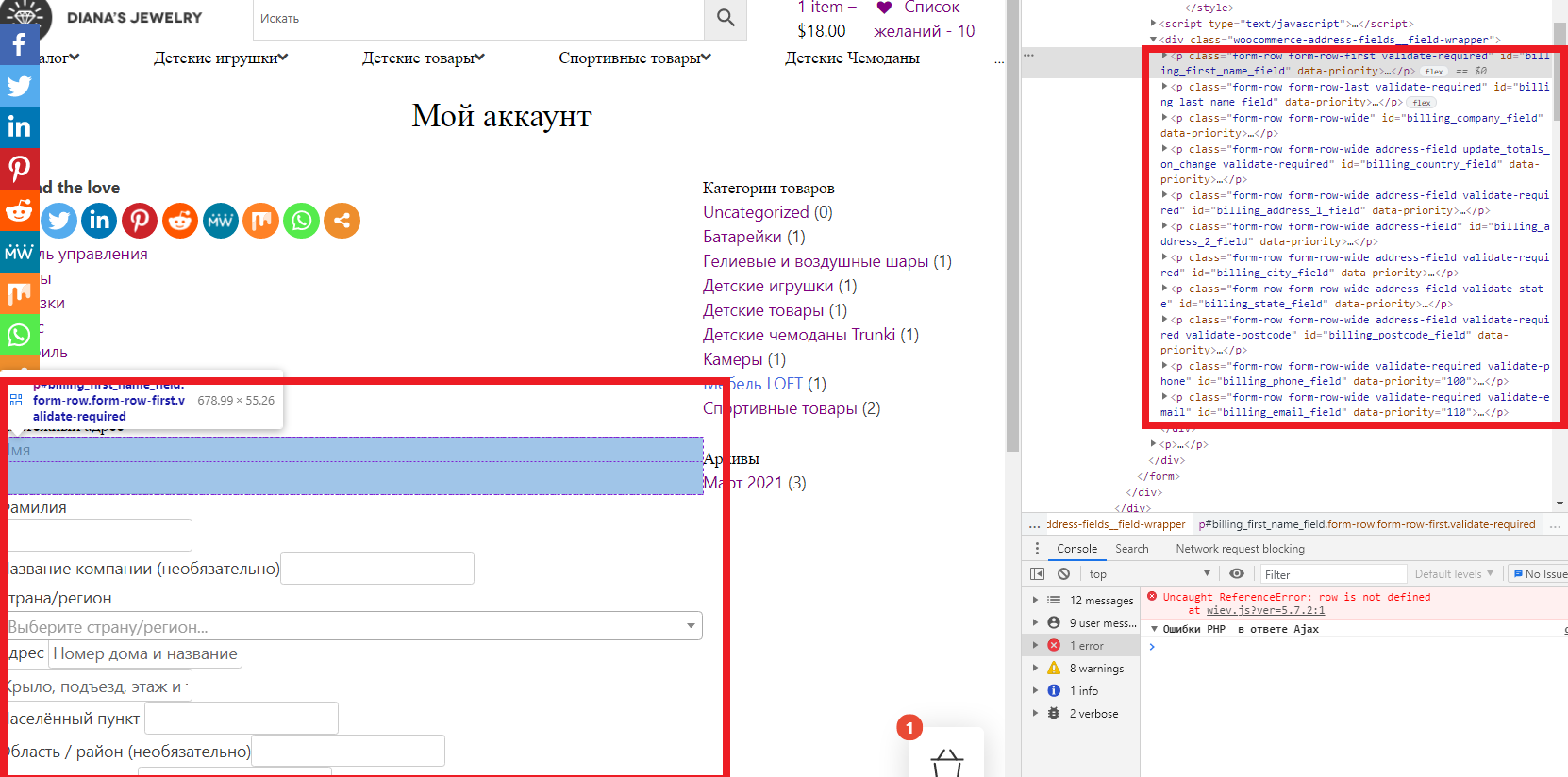
Task: Expand the 1 info group
Action: [1083, 691]
